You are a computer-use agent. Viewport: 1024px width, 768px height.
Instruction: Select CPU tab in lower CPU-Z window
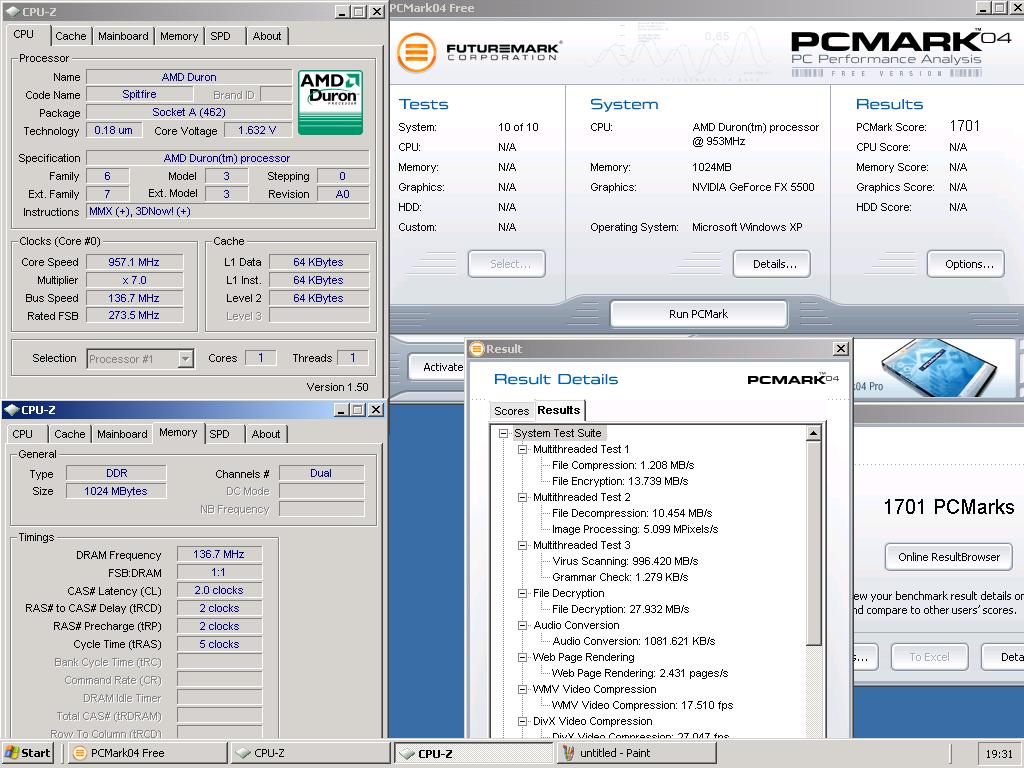click(x=22, y=434)
